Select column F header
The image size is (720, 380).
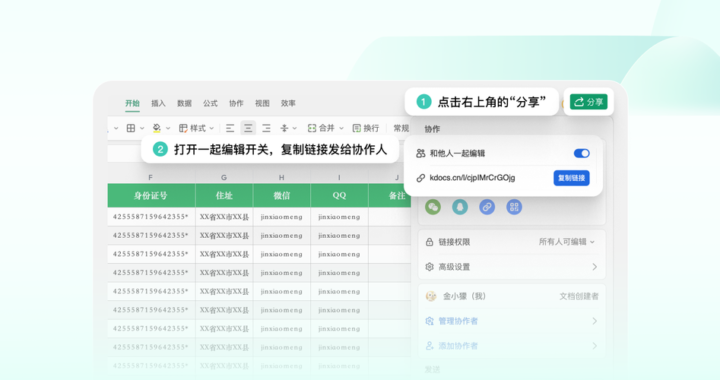[x=151, y=177]
